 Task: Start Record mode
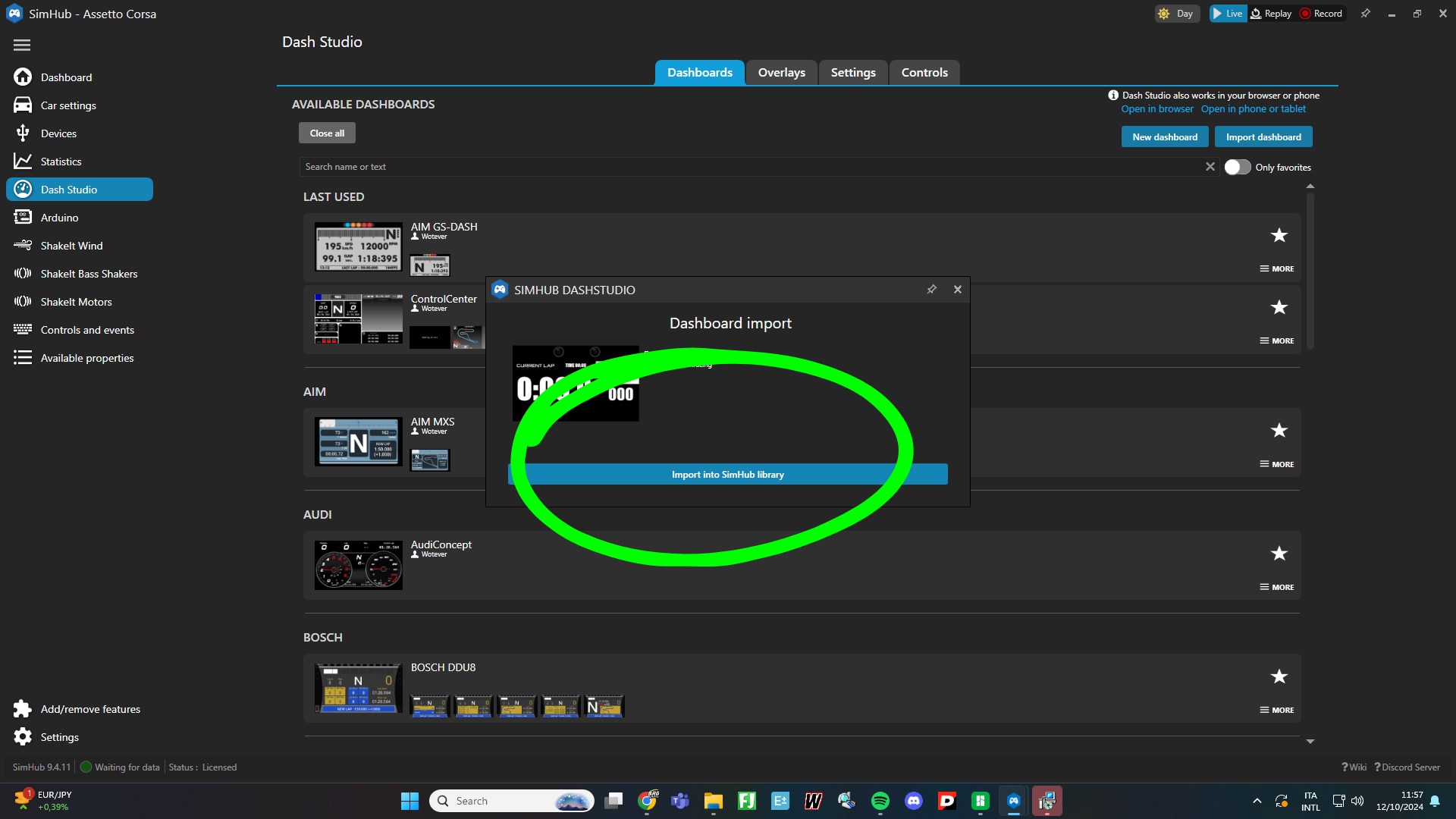[1321, 14]
